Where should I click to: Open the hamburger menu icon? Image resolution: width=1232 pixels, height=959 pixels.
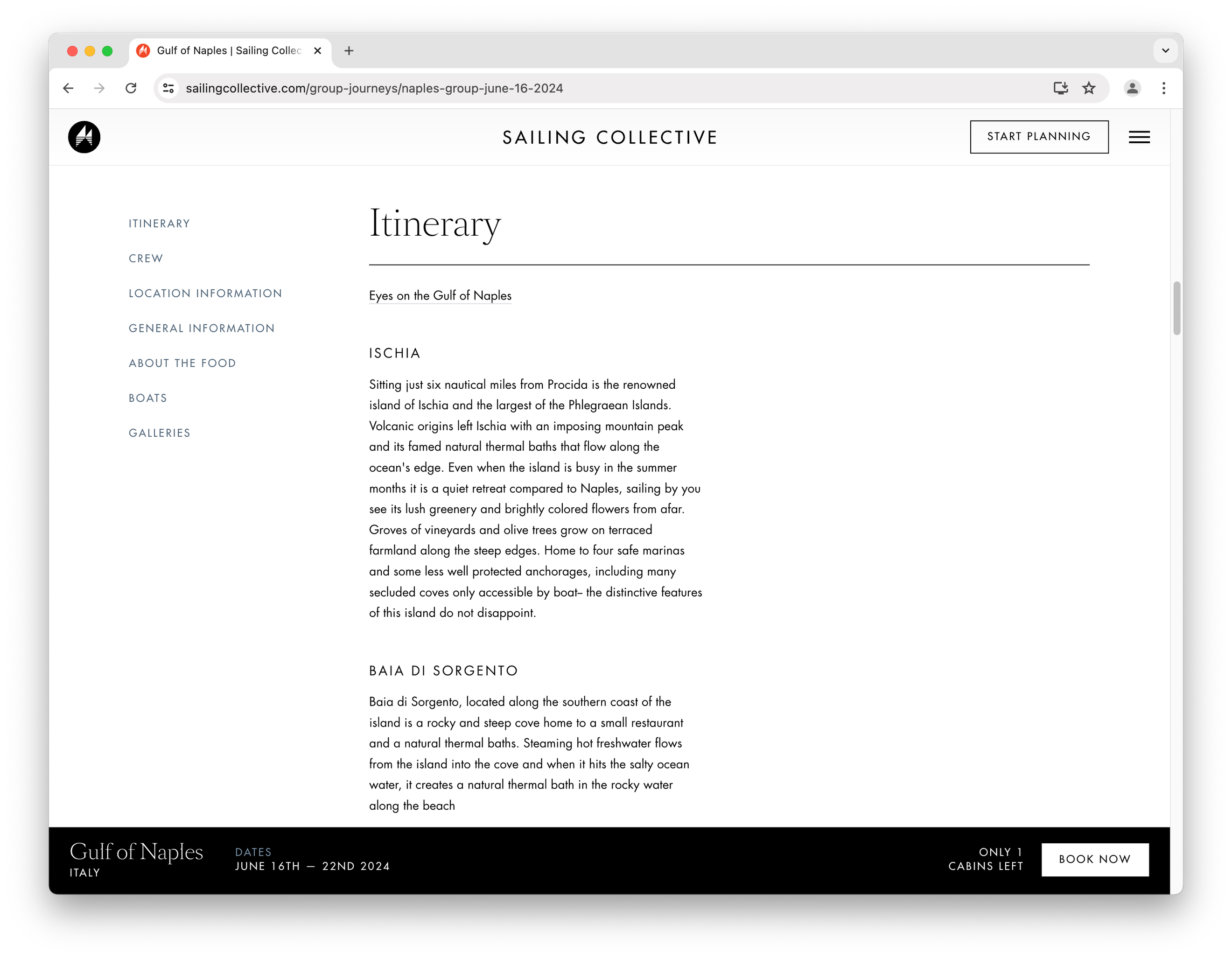point(1139,137)
